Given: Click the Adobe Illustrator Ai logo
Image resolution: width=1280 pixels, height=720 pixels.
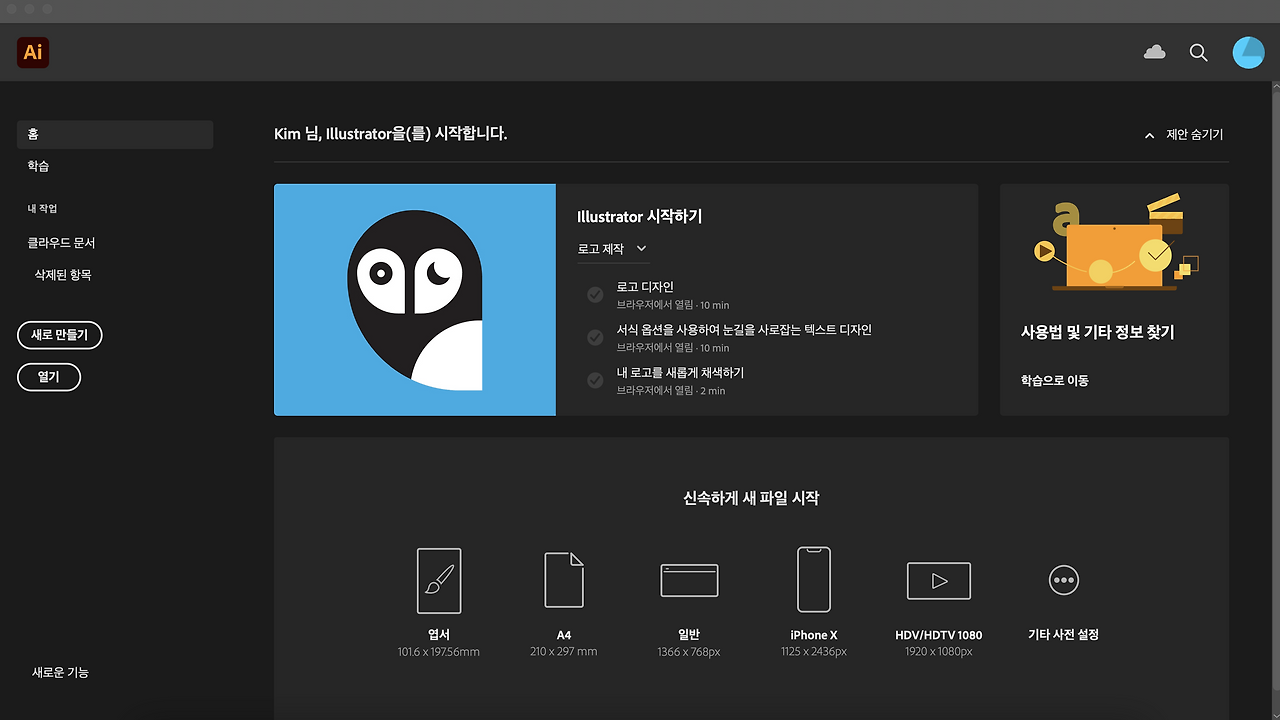Looking at the screenshot, I should coord(32,52).
